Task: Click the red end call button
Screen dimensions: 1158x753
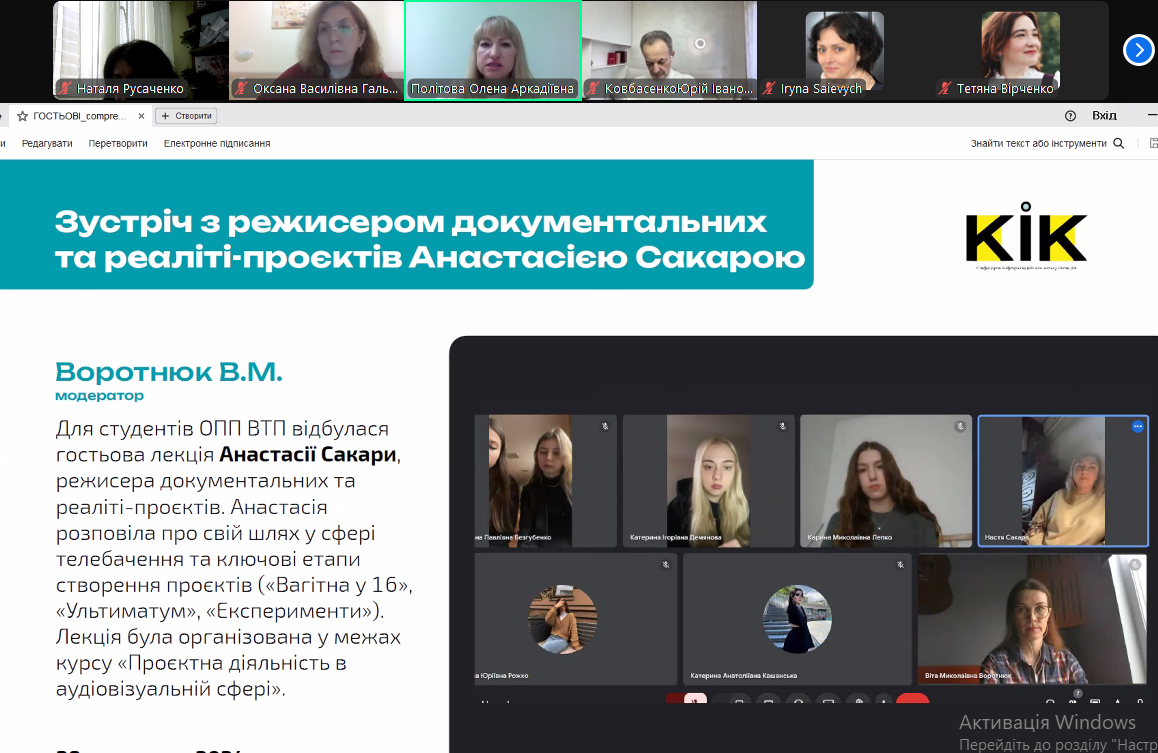Action: [911, 702]
